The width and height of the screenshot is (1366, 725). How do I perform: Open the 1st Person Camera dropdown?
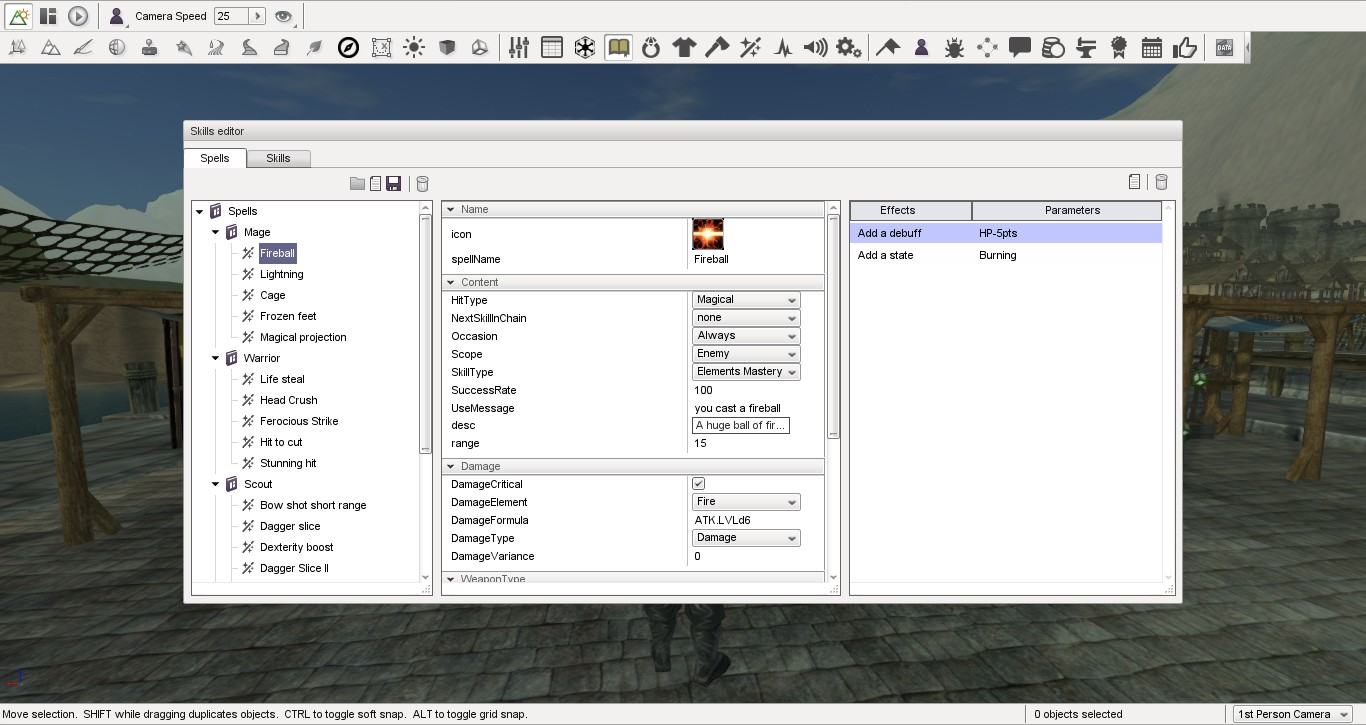(x=1293, y=714)
